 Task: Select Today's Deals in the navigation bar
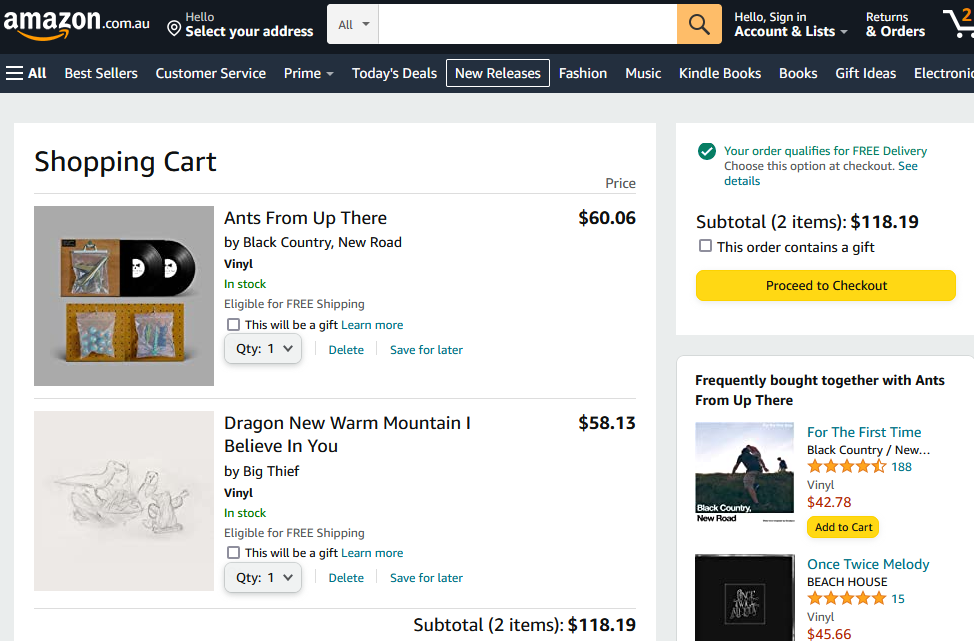(394, 72)
